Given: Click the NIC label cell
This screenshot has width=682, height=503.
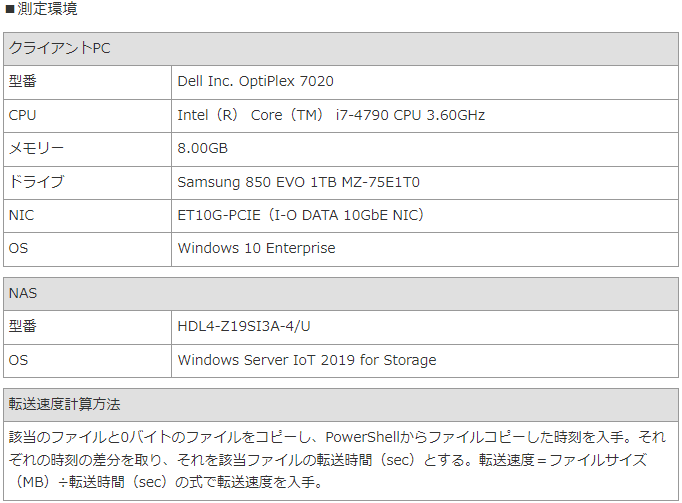Looking at the screenshot, I should (x=87, y=215).
